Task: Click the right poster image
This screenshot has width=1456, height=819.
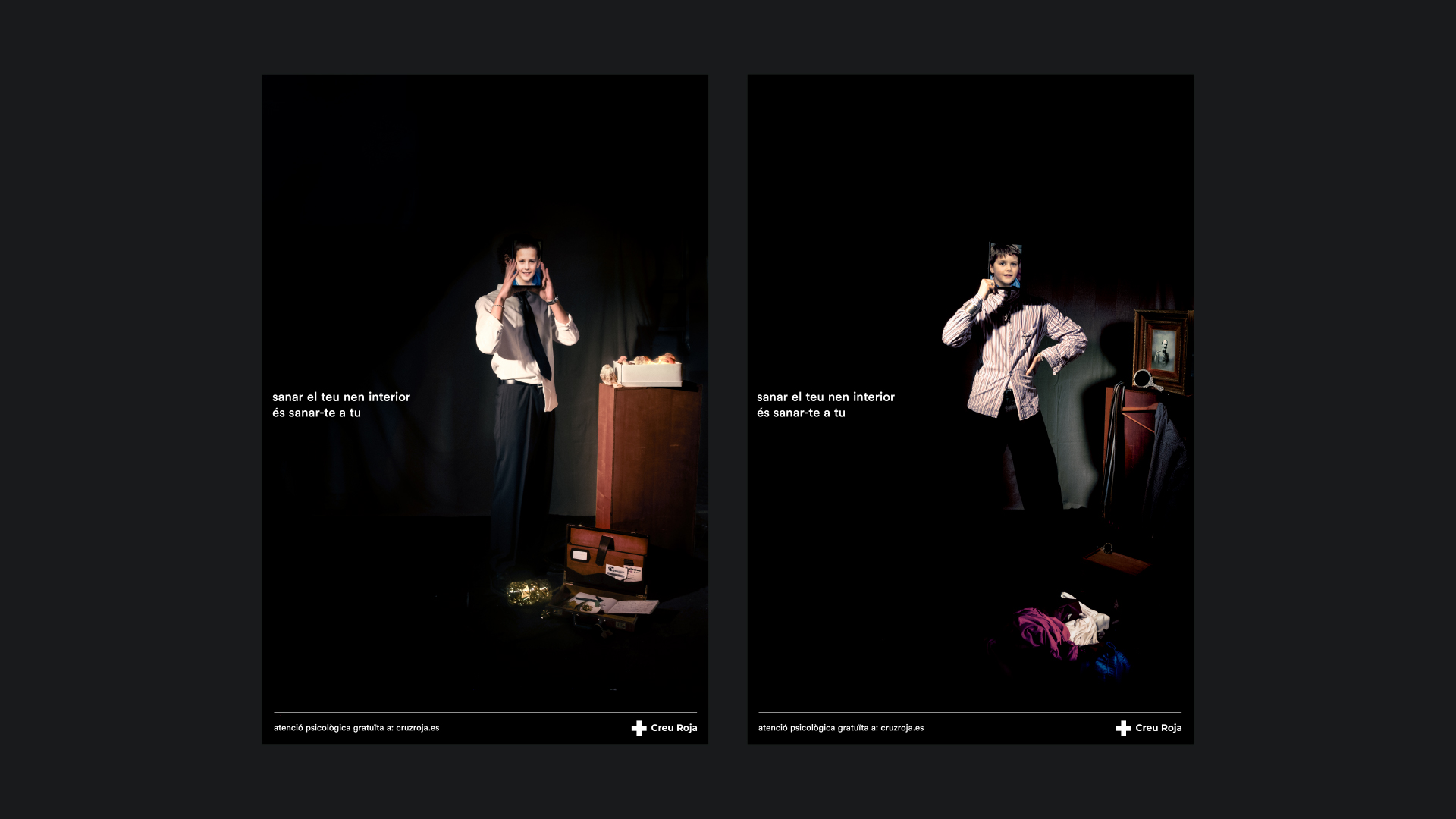Action: (970, 409)
